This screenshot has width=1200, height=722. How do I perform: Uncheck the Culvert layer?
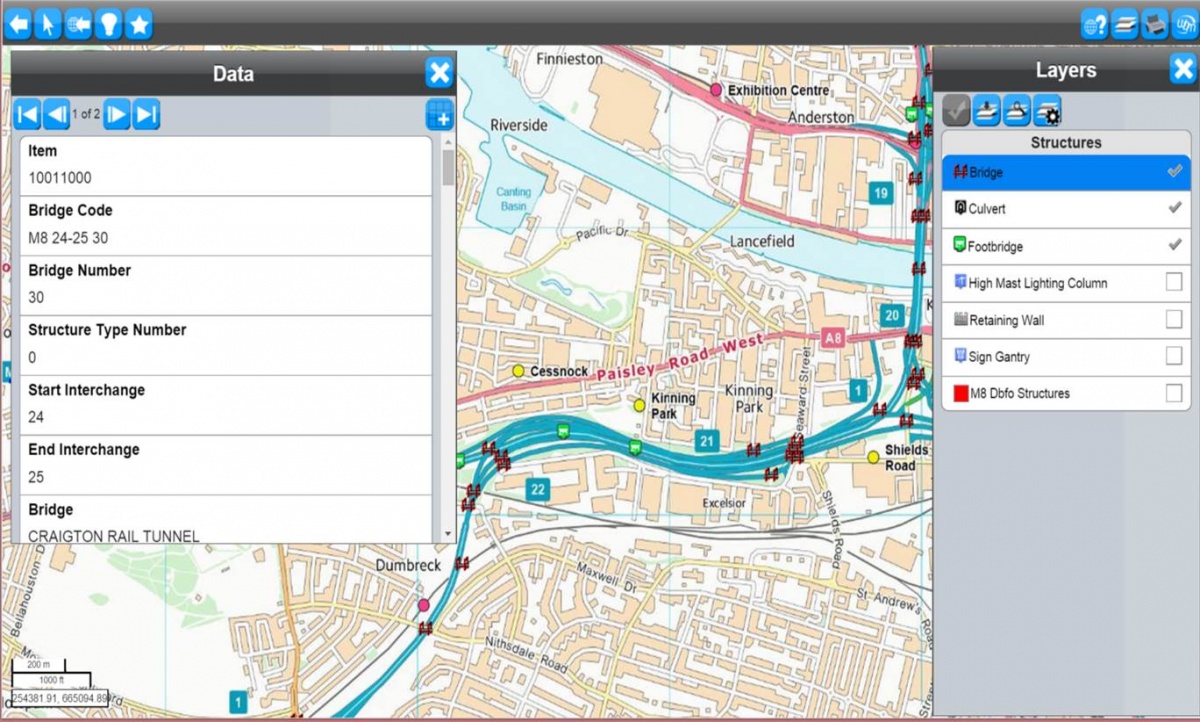(1173, 209)
